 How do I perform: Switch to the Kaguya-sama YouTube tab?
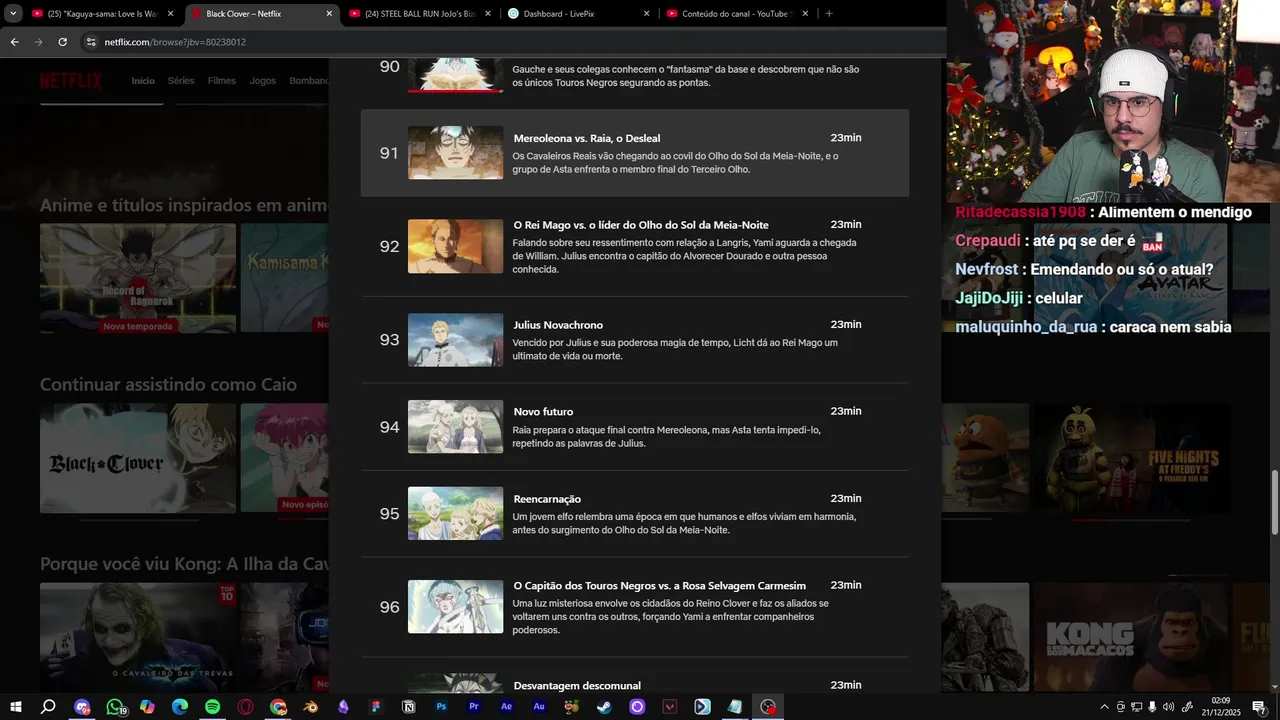coord(102,14)
